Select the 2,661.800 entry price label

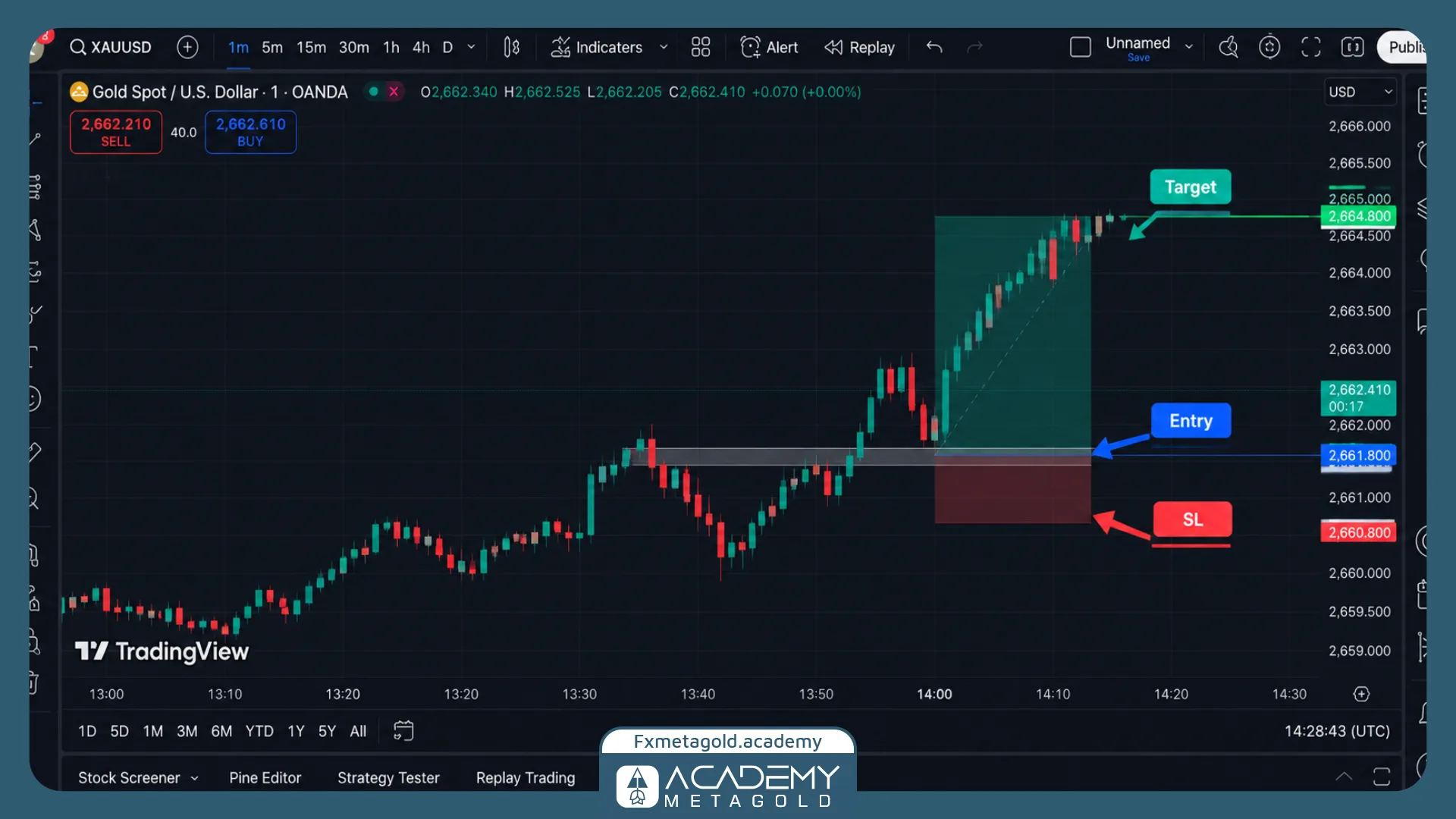1359,455
